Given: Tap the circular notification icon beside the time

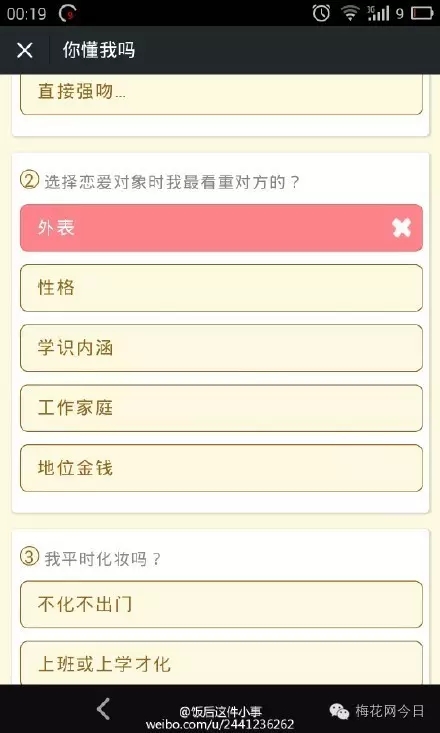Looking at the screenshot, I should click(68, 14).
